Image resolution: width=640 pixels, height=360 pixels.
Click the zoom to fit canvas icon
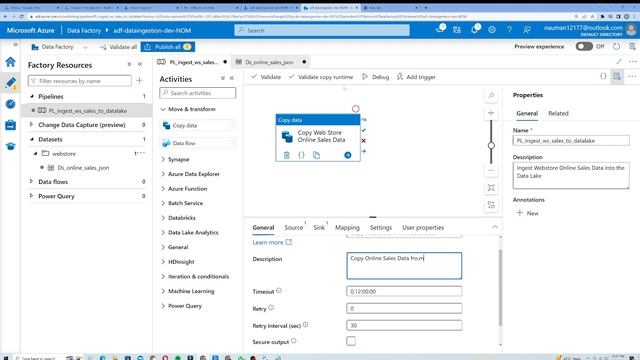coord(491,187)
